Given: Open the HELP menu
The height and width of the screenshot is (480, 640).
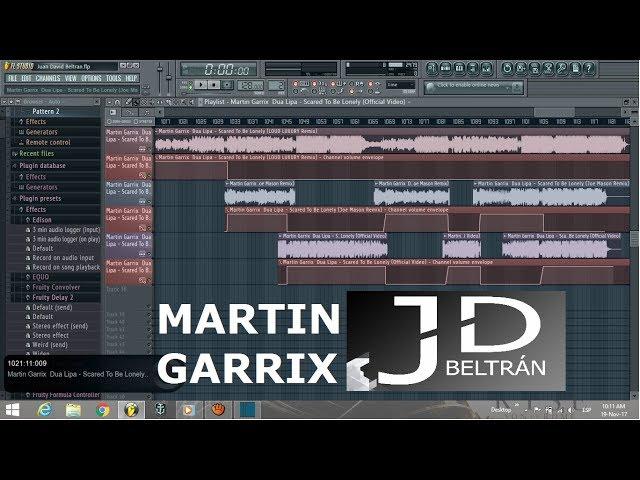Looking at the screenshot, I should coord(131,78).
